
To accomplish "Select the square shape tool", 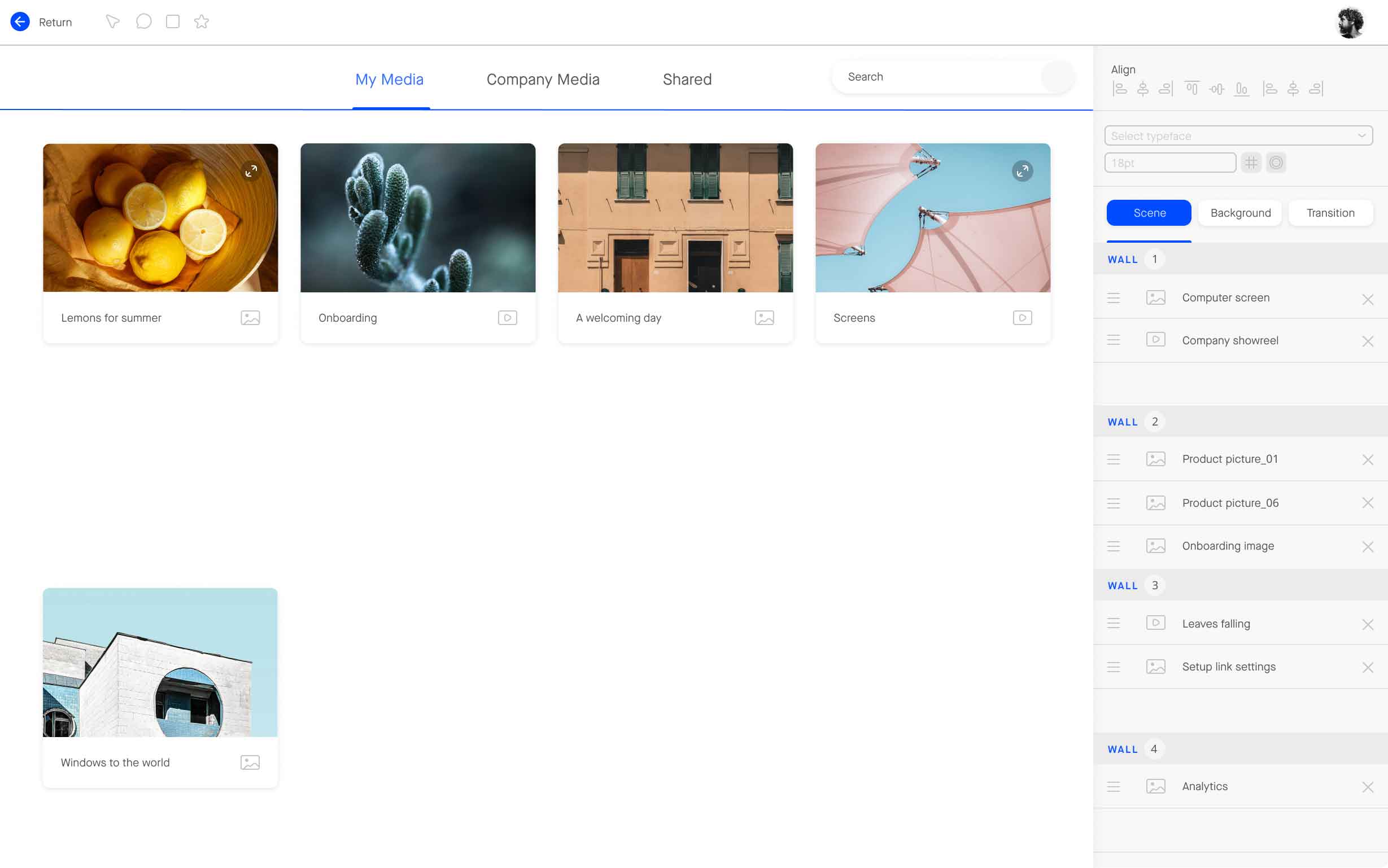I will [x=173, y=21].
